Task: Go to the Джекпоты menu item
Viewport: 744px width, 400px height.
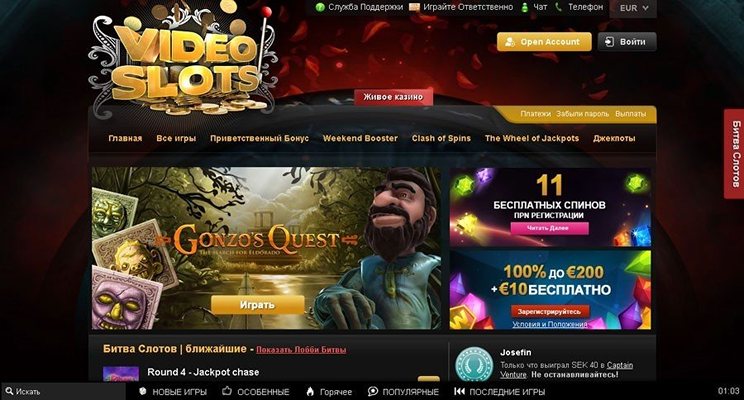Action: (x=614, y=139)
